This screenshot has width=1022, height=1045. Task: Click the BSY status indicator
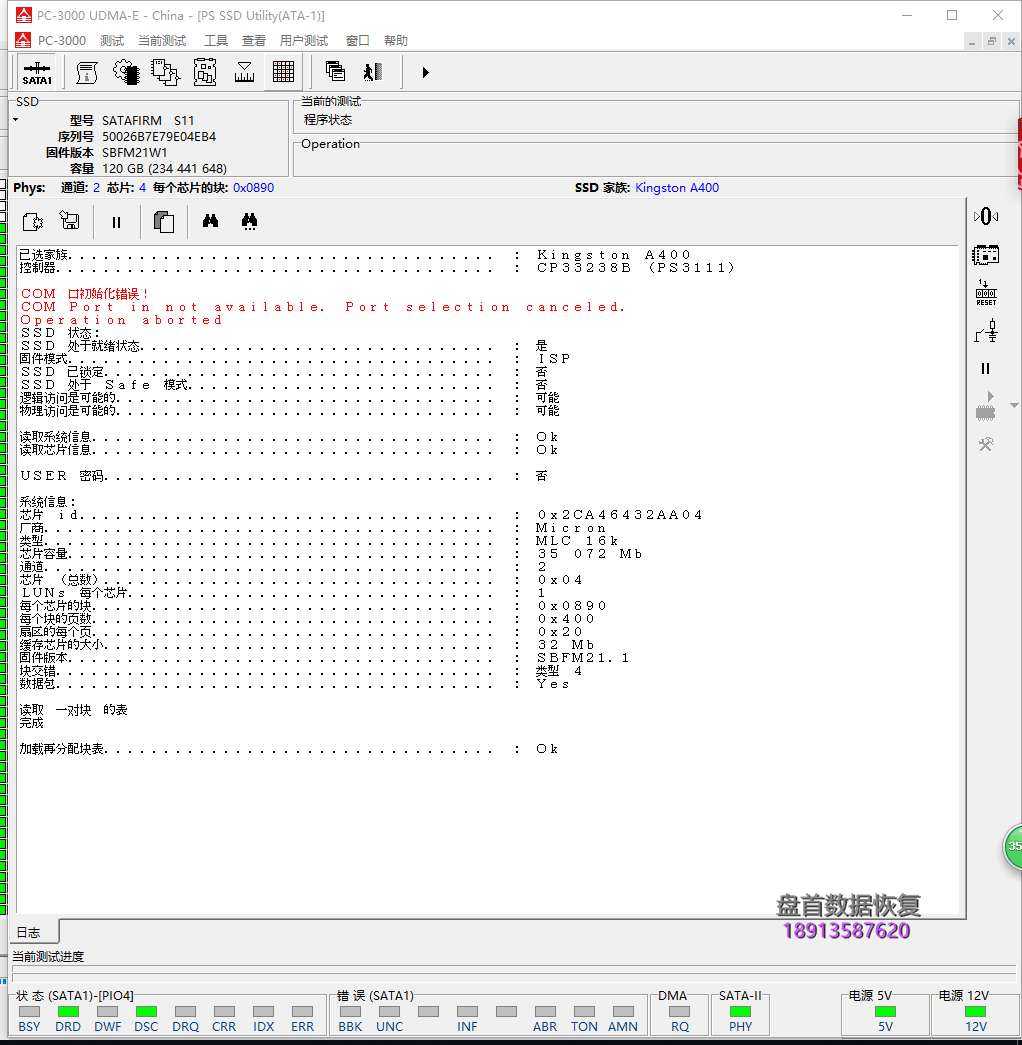29,1012
